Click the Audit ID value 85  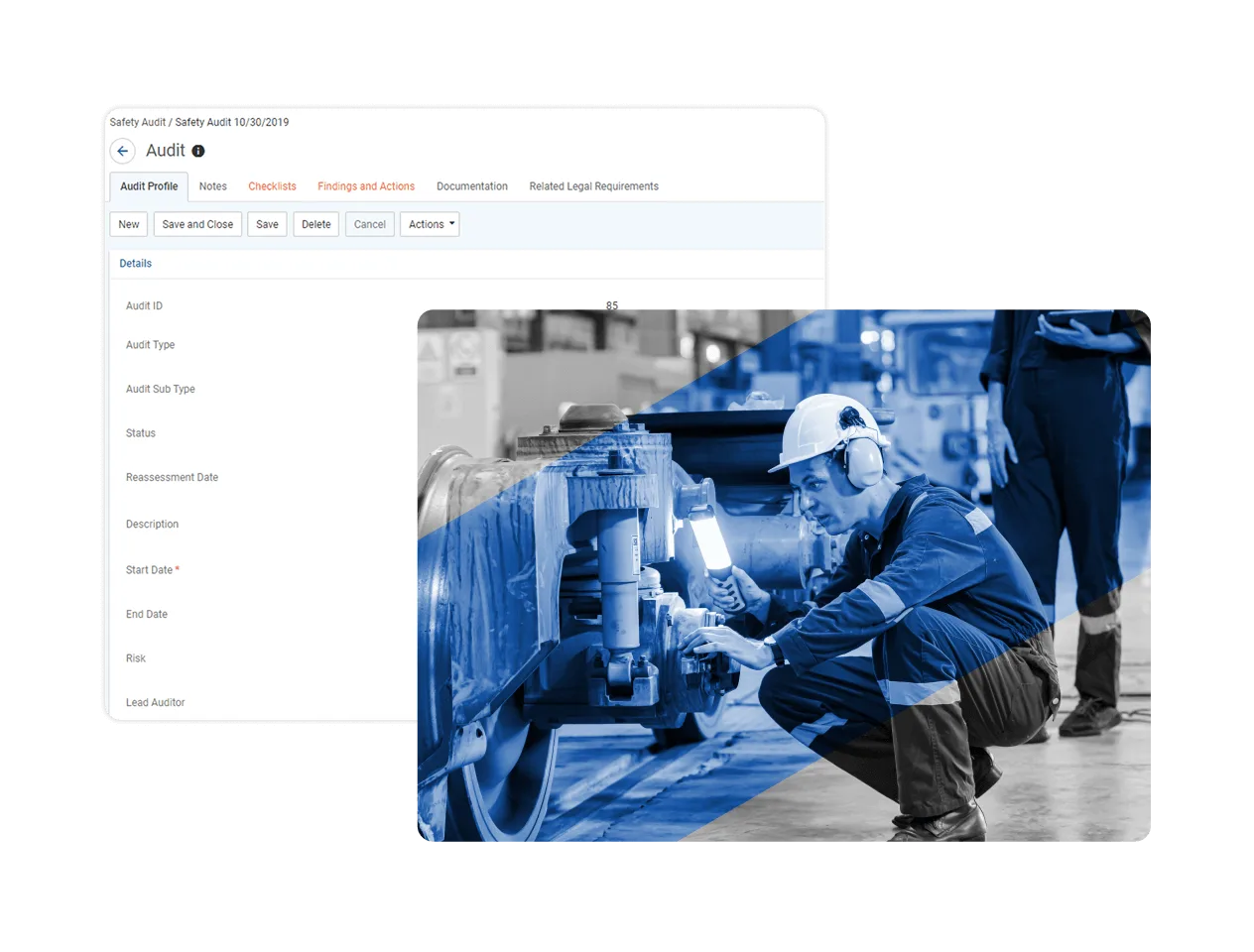click(x=611, y=305)
